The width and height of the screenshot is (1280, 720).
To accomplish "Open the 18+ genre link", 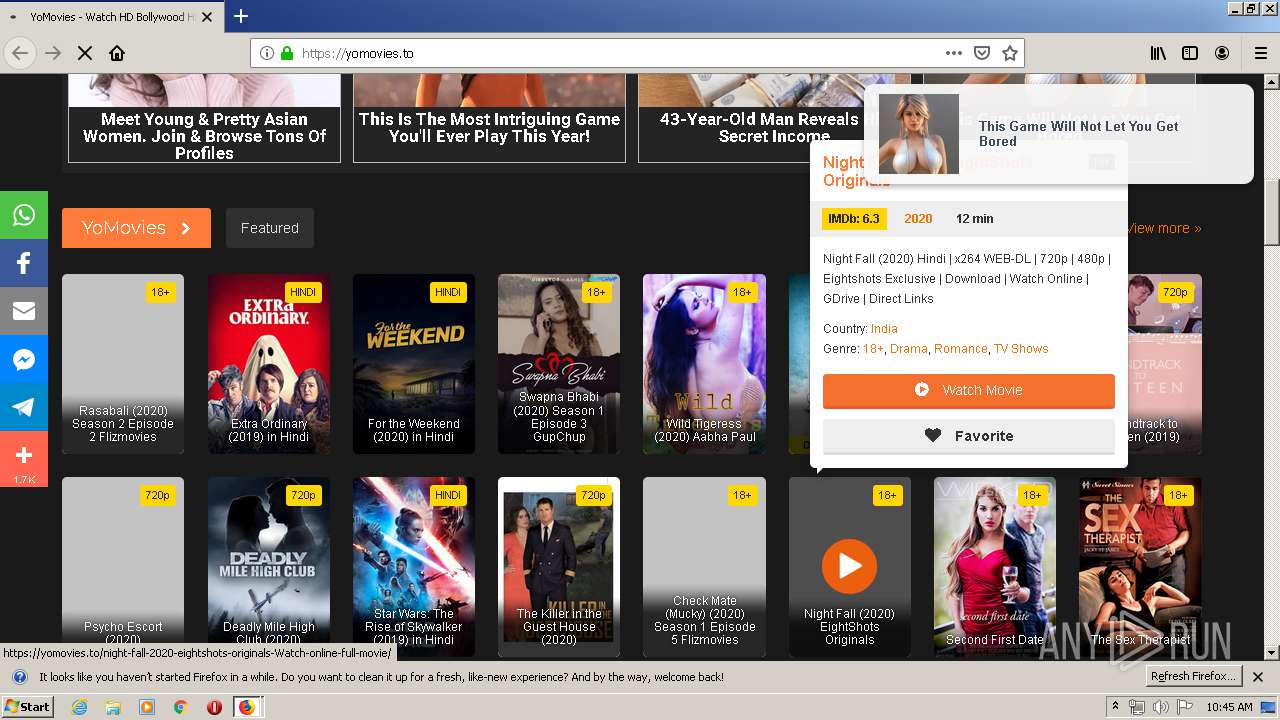I will pos(873,349).
